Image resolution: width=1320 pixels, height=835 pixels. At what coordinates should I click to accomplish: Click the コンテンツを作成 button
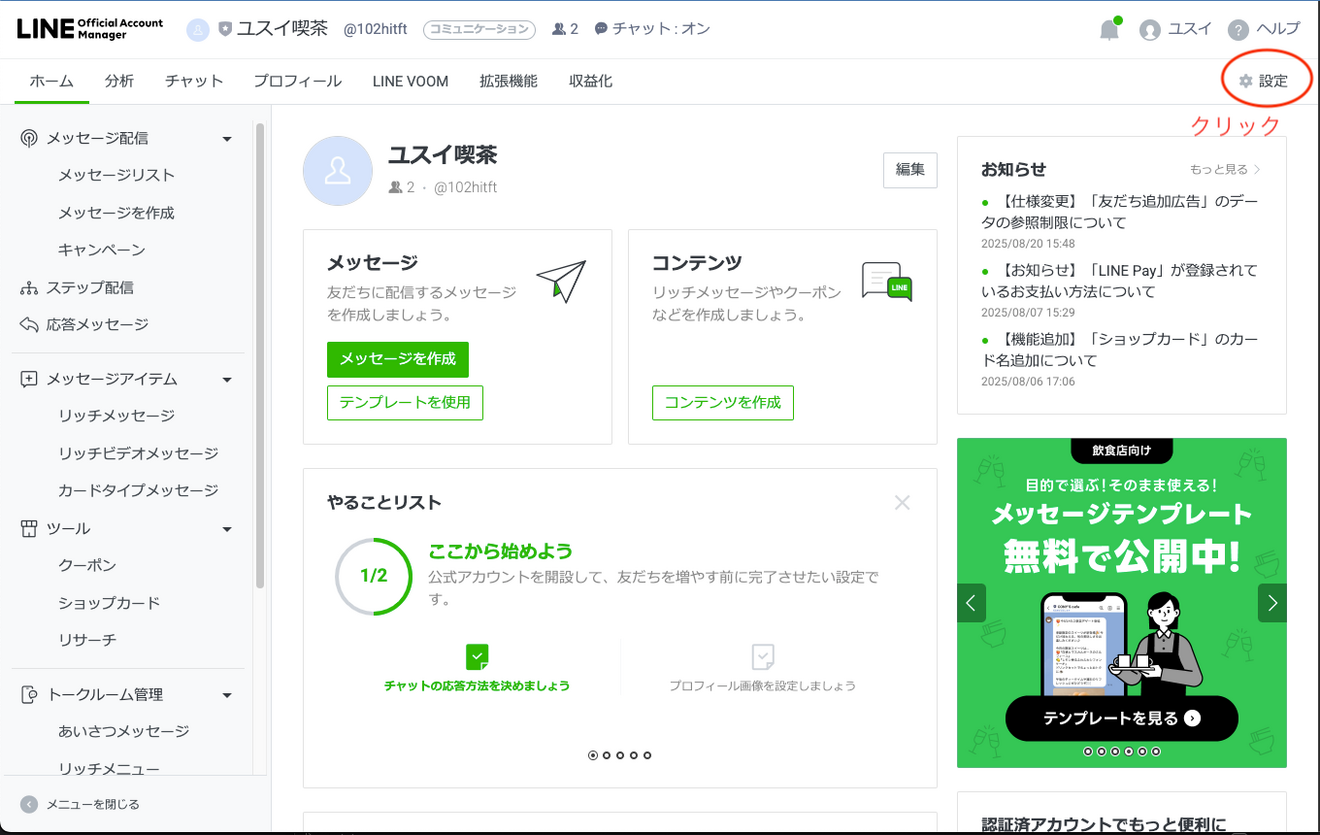tap(723, 403)
